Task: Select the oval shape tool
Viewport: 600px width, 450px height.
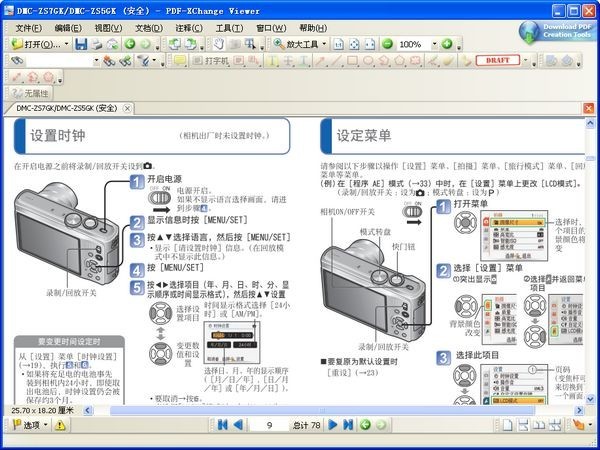Action: [368, 60]
